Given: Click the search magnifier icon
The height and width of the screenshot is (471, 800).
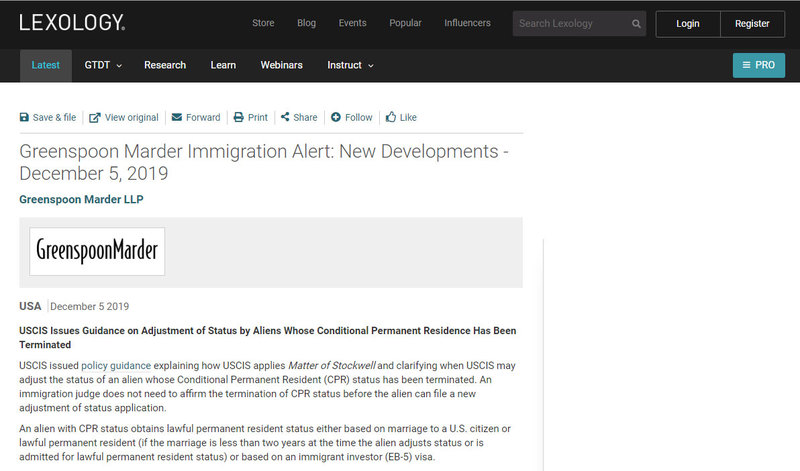Looking at the screenshot, I should coord(636,23).
